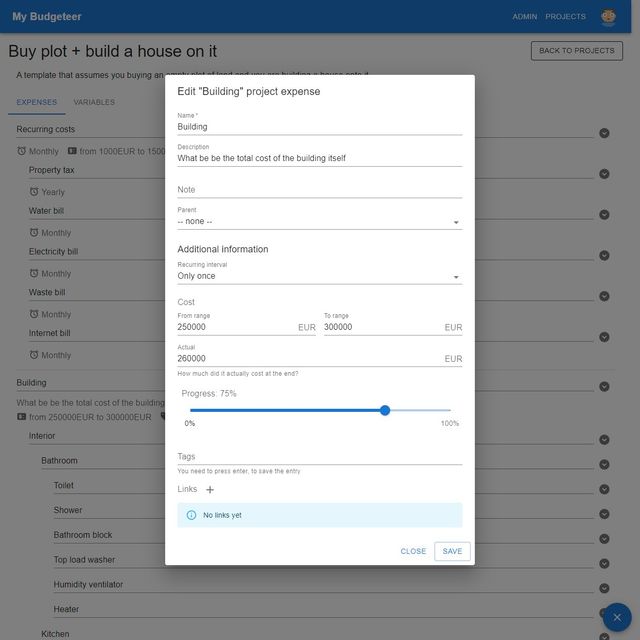The height and width of the screenshot is (640, 640).
Task: Click the "Bathroom block" row text
Action: [x=83, y=535]
